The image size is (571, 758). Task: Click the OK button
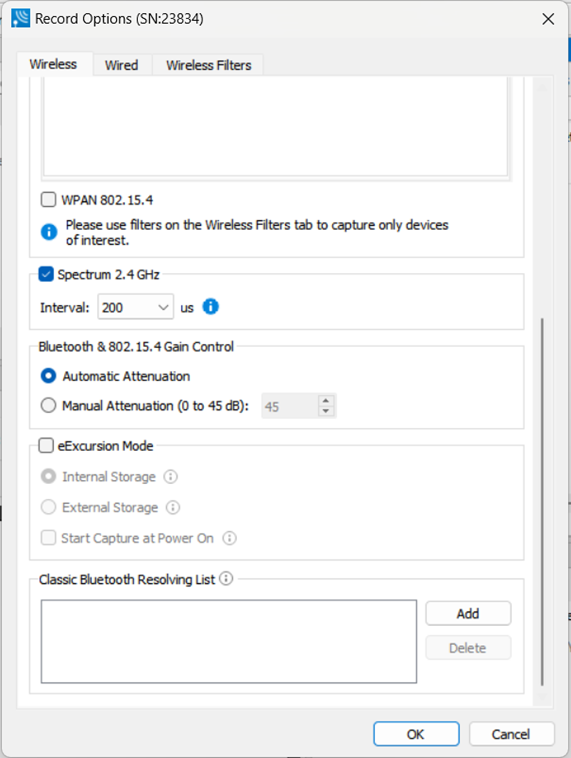(x=416, y=734)
